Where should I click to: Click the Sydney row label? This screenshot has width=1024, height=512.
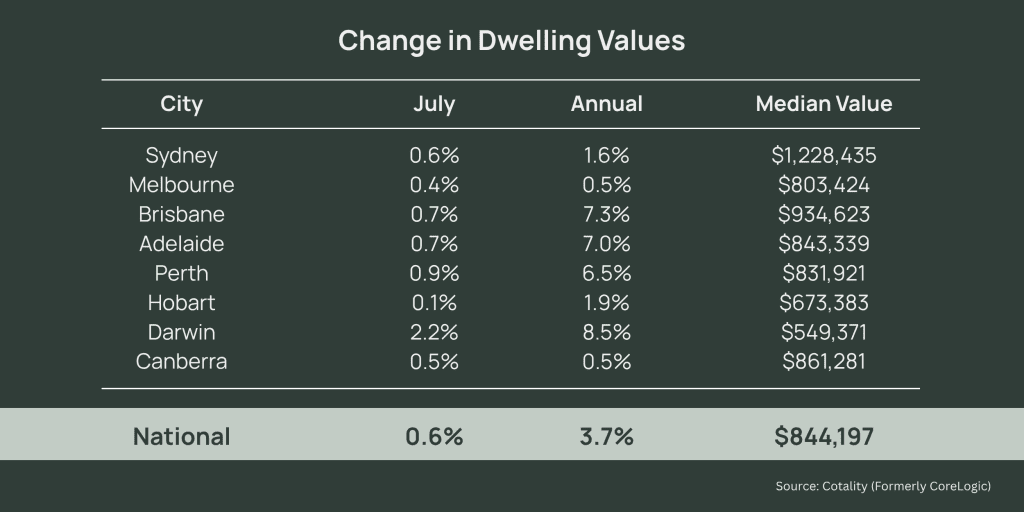[x=181, y=156]
